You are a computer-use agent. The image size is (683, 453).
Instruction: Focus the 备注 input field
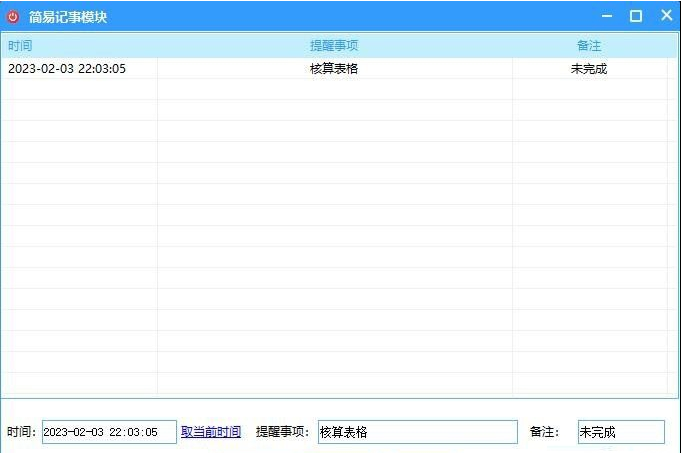(622, 432)
